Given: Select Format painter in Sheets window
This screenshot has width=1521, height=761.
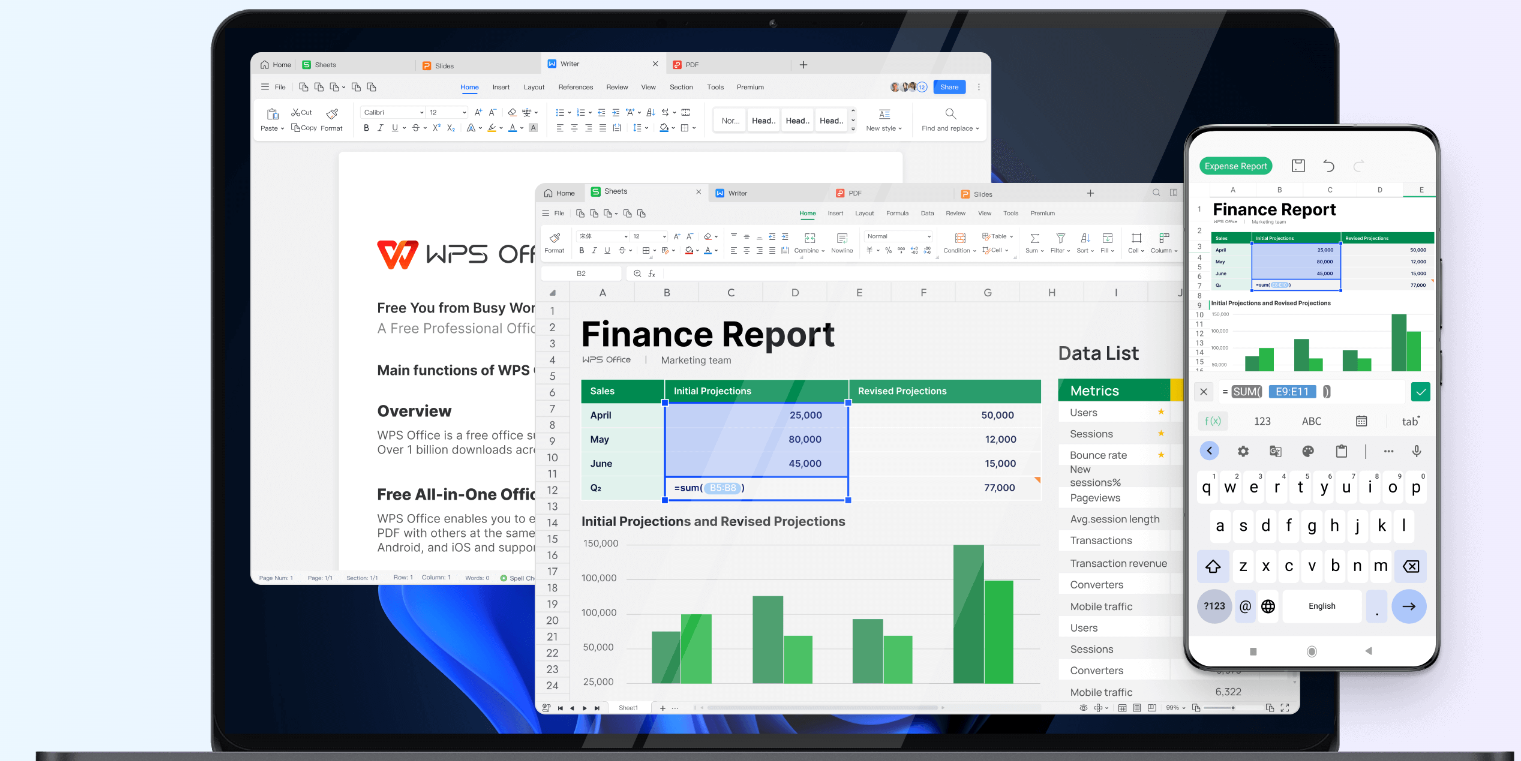Looking at the screenshot, I should pyautogui.click(x=555, y=243).
